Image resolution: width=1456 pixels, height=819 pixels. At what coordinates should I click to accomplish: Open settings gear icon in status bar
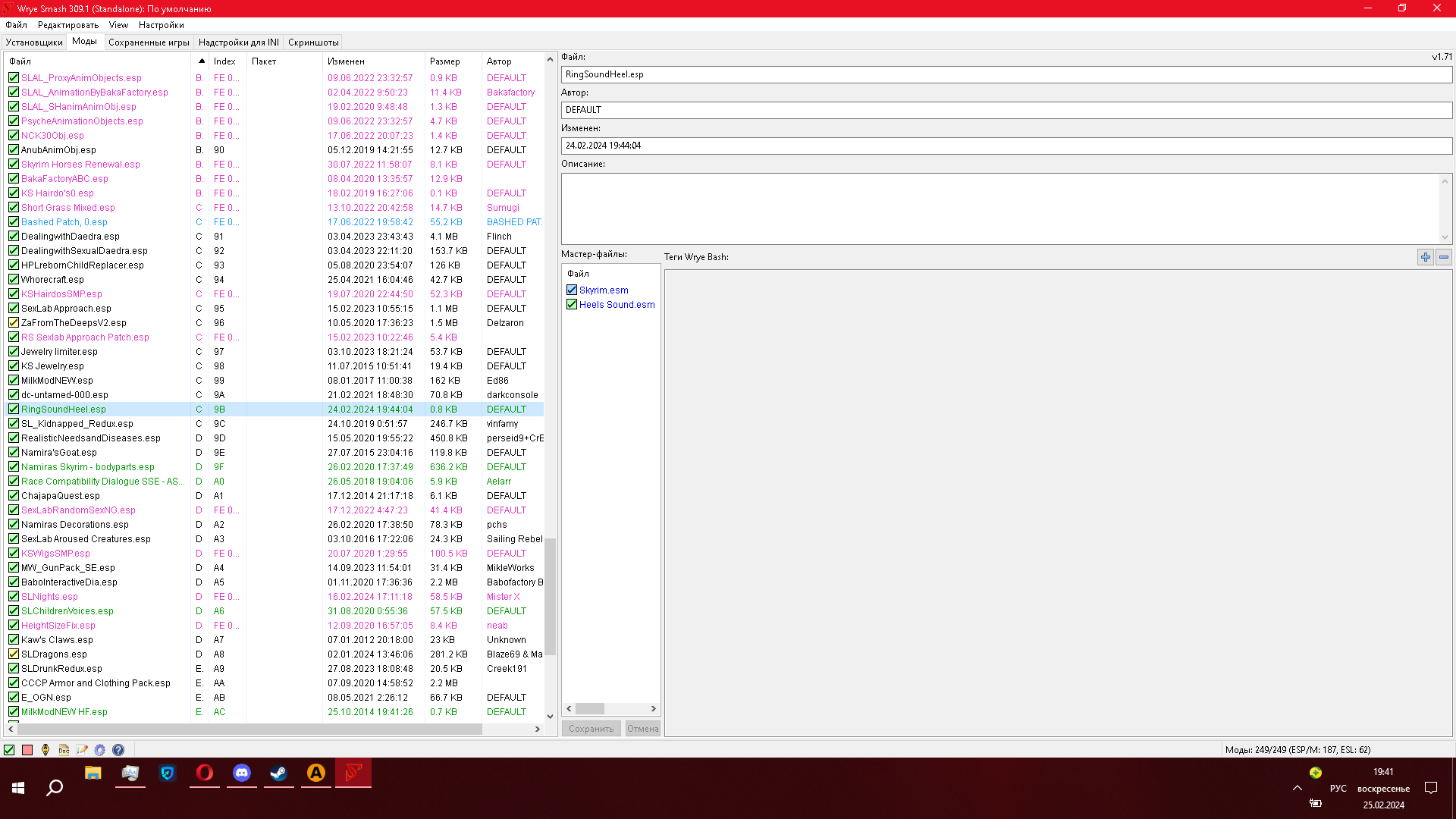[100, 750]
